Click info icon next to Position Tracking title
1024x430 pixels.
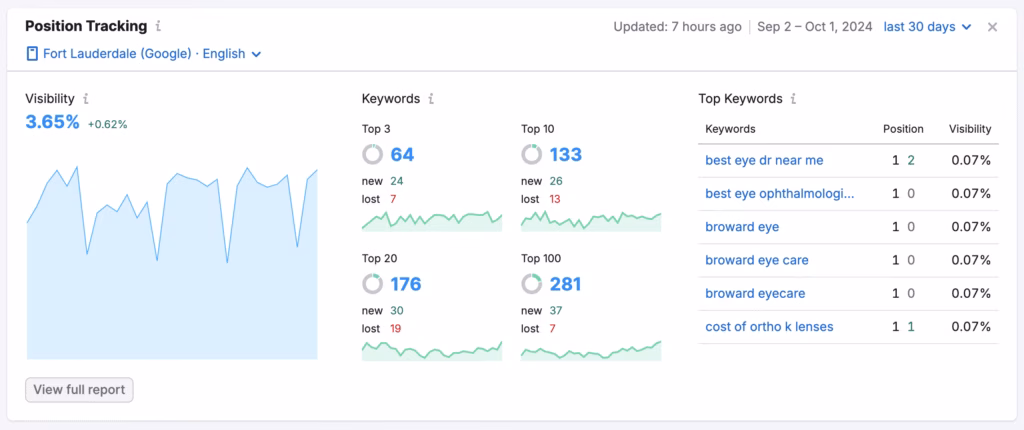(x=159, y=26)
